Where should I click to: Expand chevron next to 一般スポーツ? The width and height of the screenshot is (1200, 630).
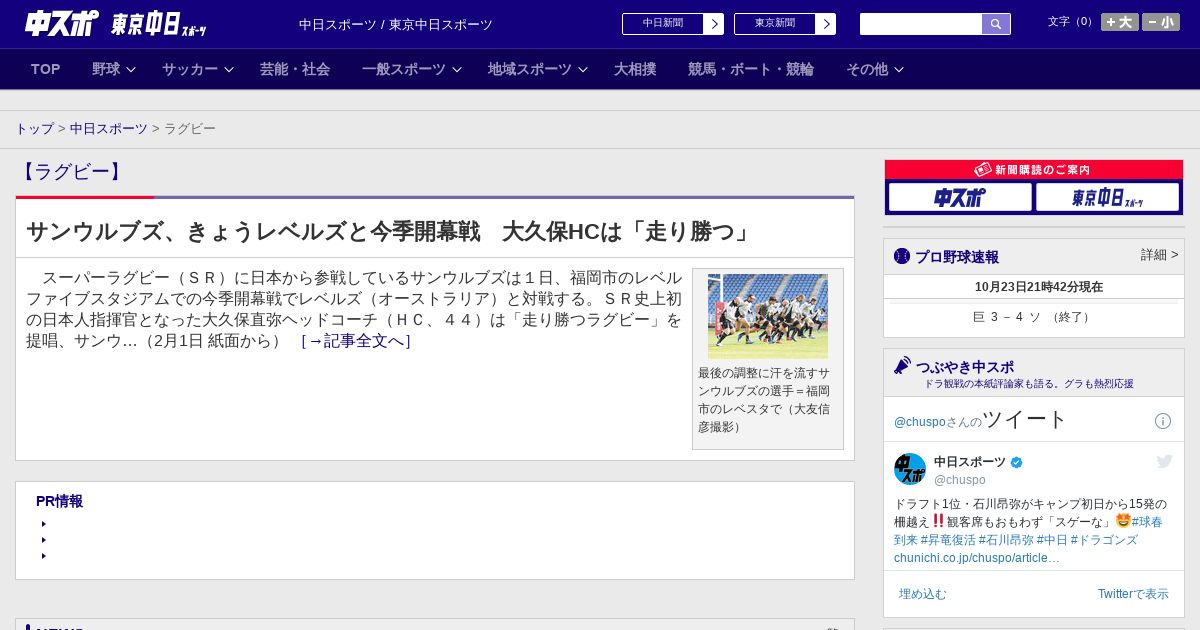(456, 70)
